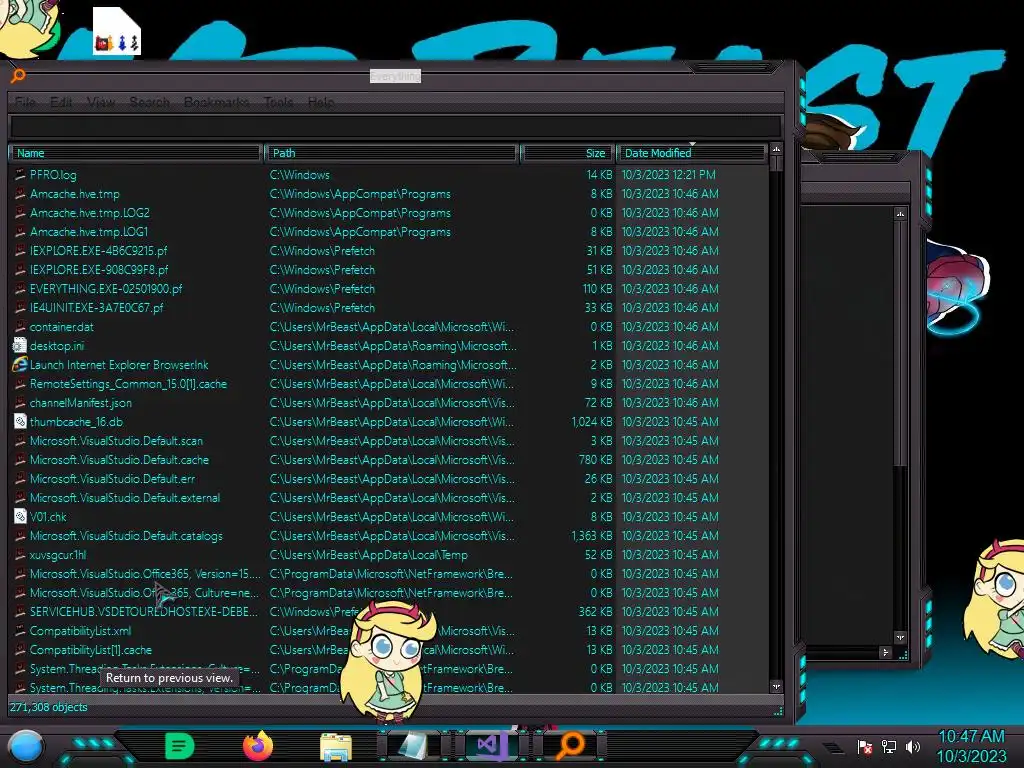Open the Bookmarks menu
1024x768 pixels.
click(x=216, y=103)
